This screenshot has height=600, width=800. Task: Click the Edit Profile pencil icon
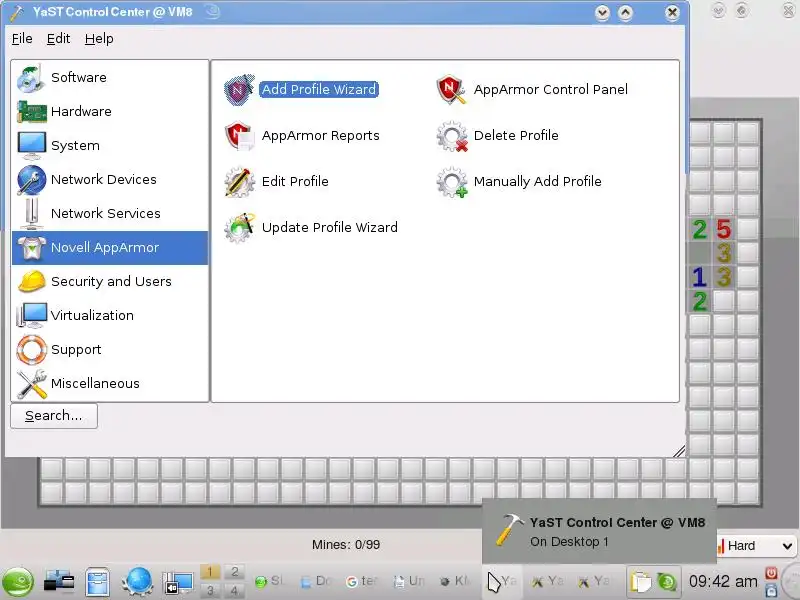(x=239, y=182)
